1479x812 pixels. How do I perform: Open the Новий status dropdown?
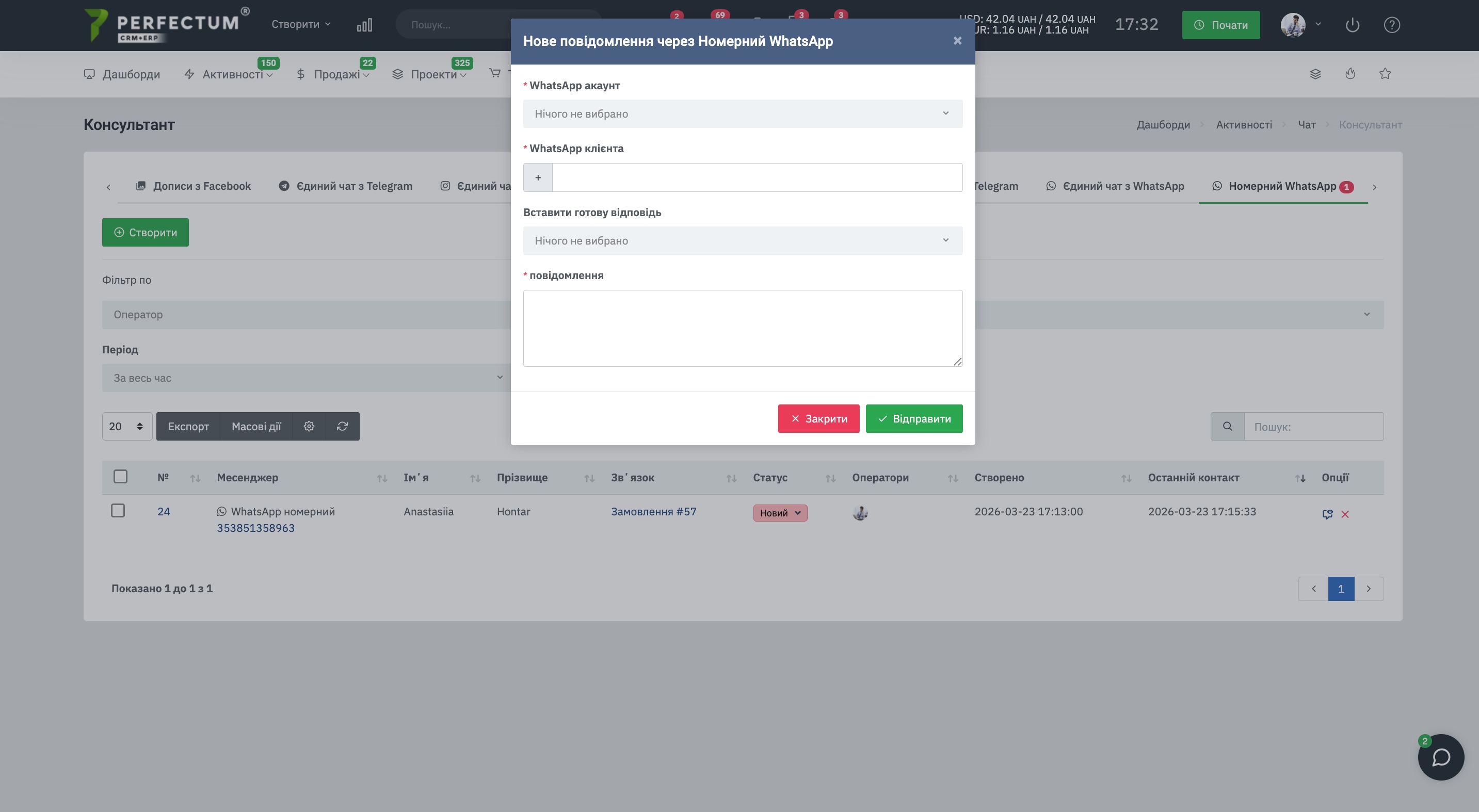pyautogui.click(x=780, y=513)
